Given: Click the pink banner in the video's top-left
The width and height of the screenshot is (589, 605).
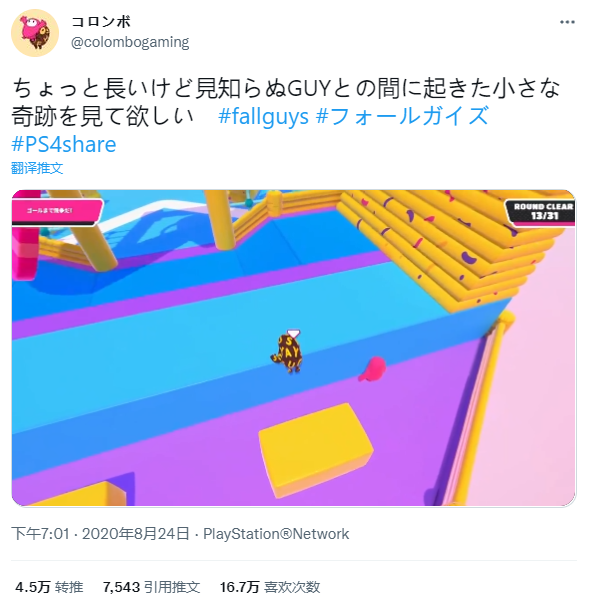Looking at the screenshot, I should click(x=57, y=211).
